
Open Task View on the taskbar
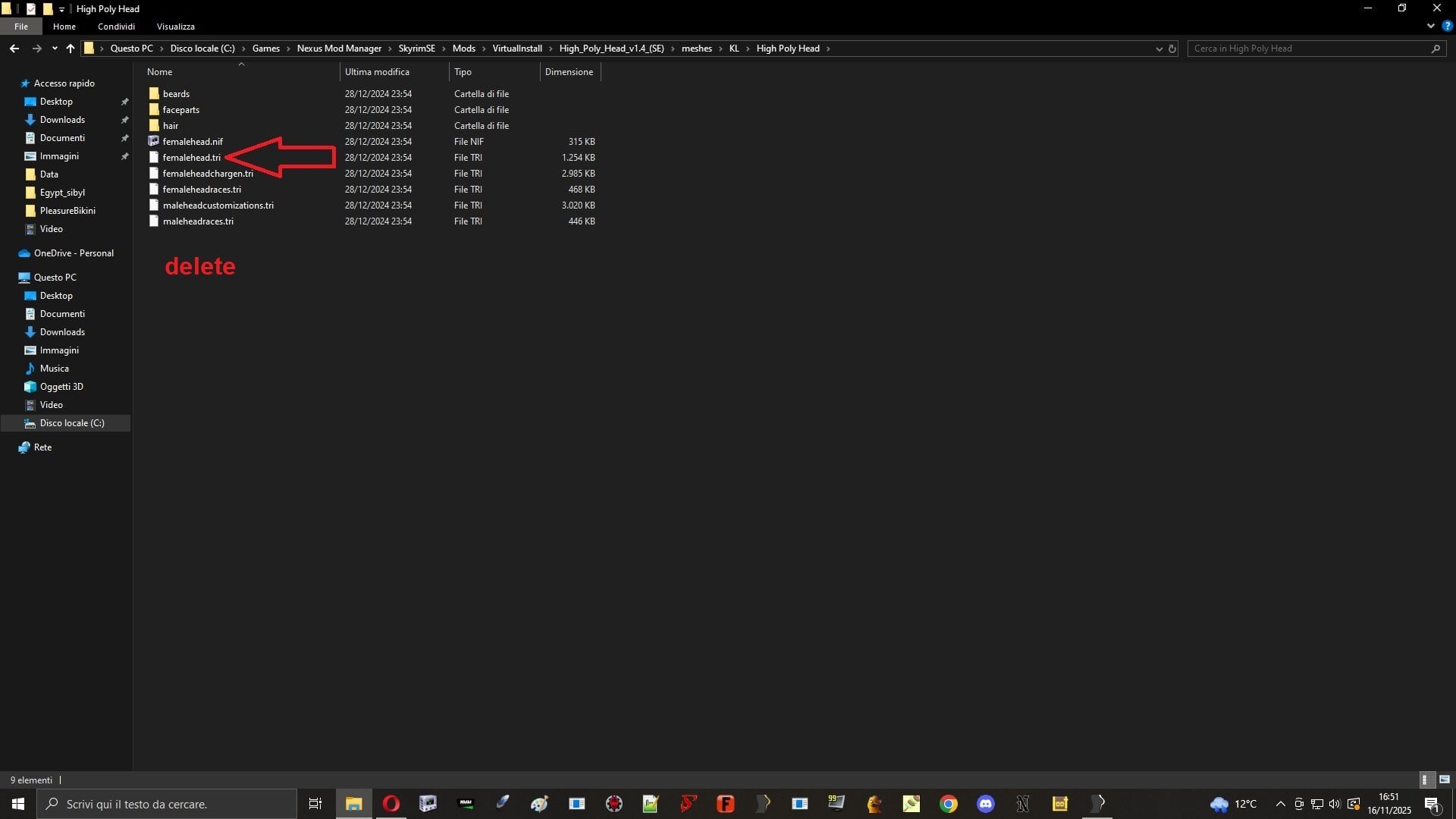[315, 804]
